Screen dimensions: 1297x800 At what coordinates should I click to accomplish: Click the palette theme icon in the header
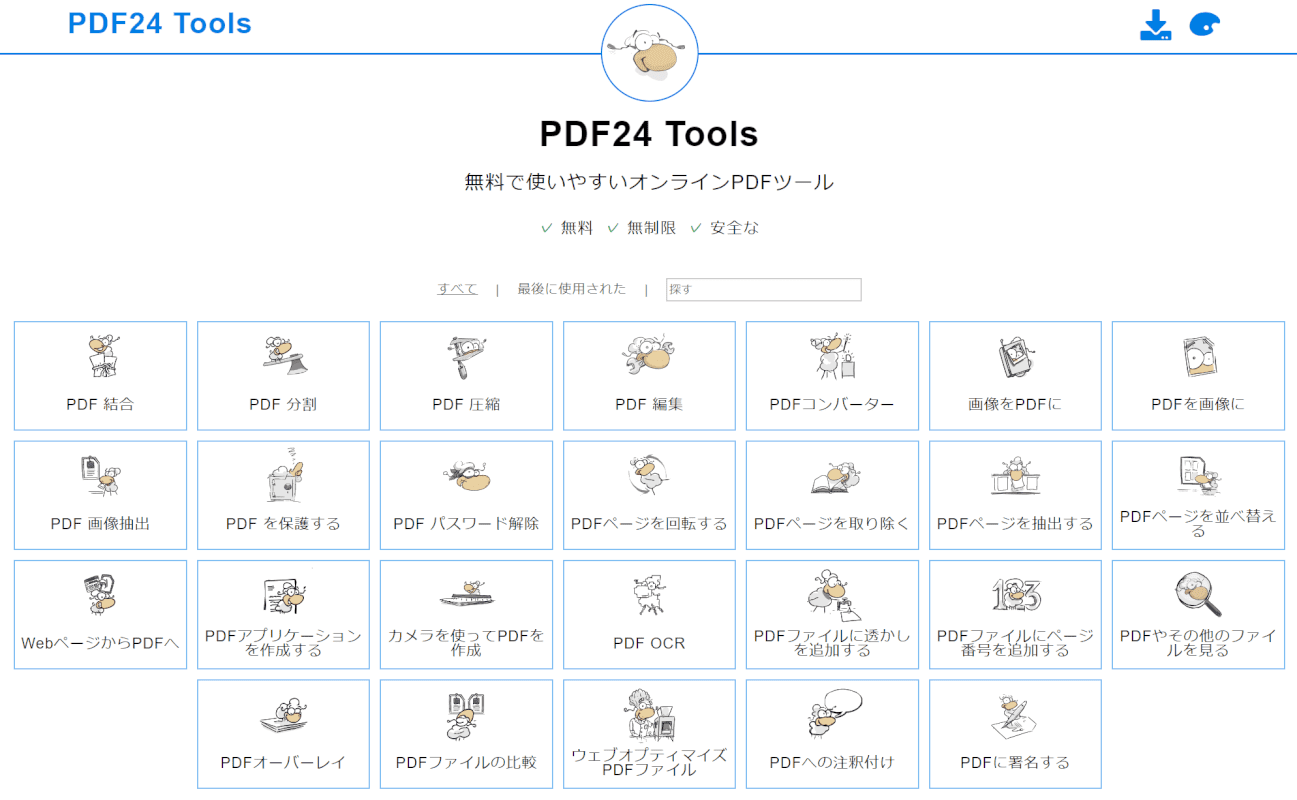point(1205,25)
